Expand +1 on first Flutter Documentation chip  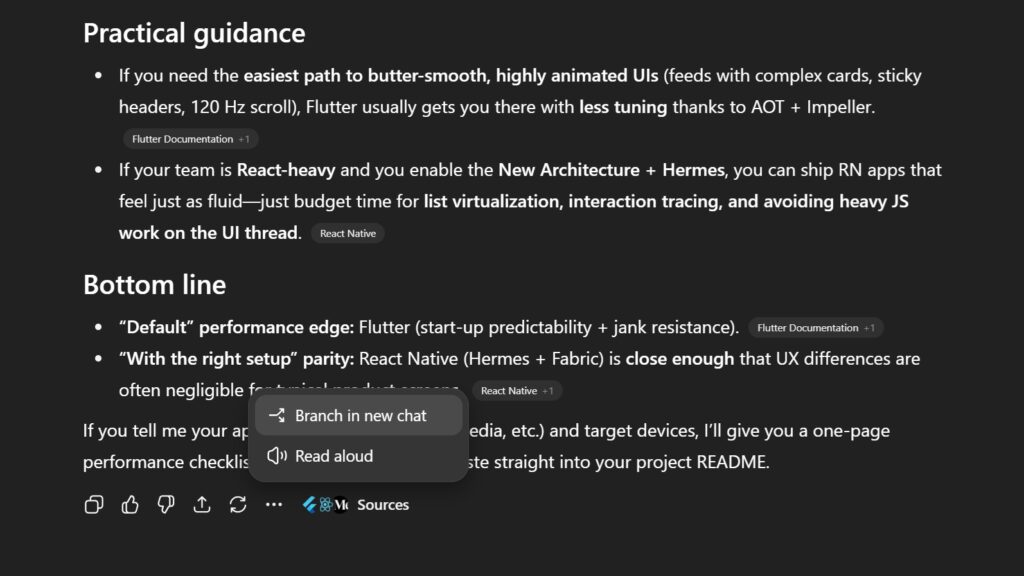coord(245,139)
